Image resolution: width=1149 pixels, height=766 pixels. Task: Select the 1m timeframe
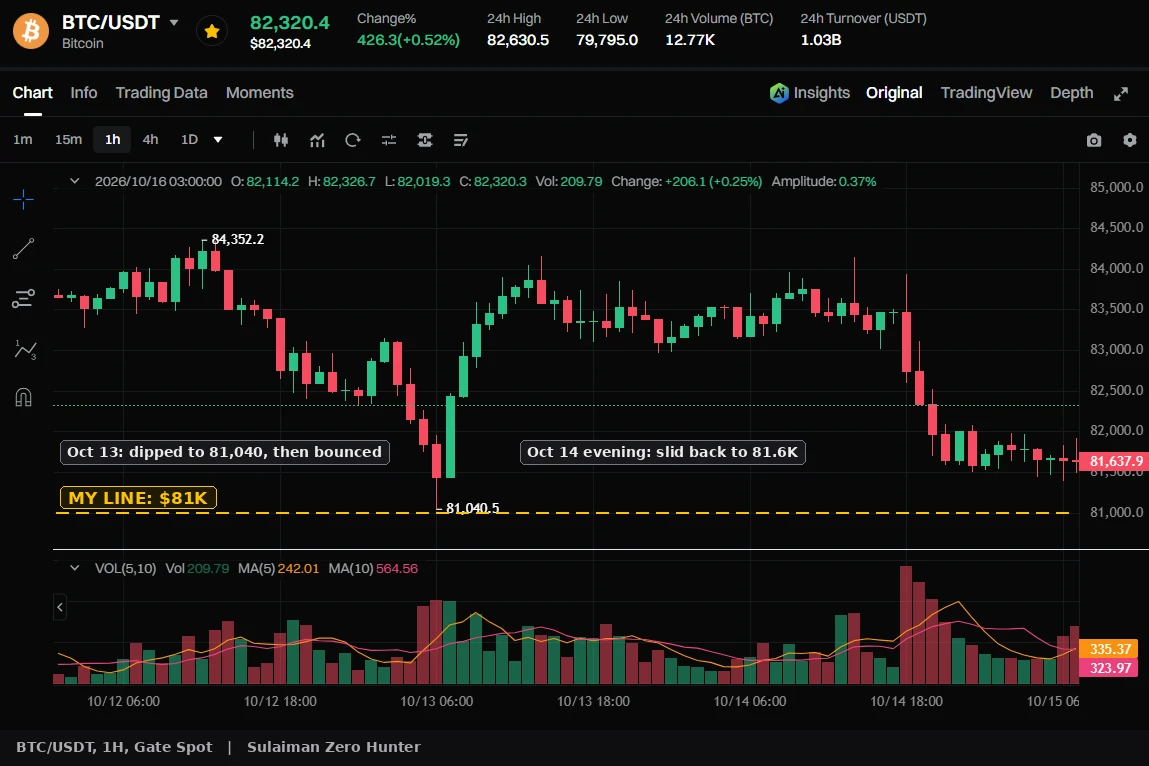23,139
